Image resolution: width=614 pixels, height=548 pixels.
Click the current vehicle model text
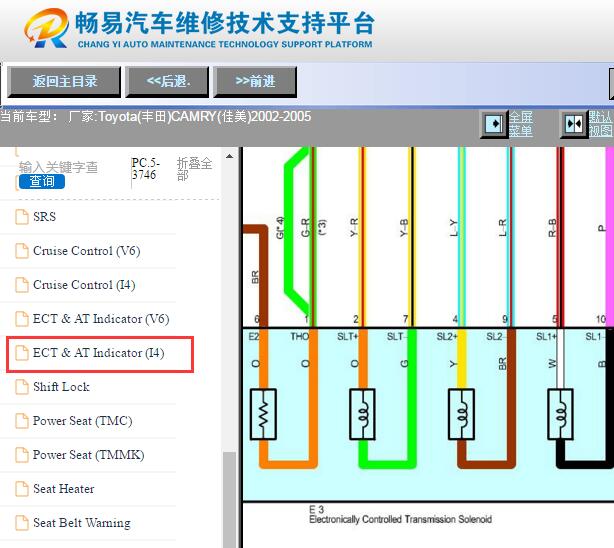[155, 117]
